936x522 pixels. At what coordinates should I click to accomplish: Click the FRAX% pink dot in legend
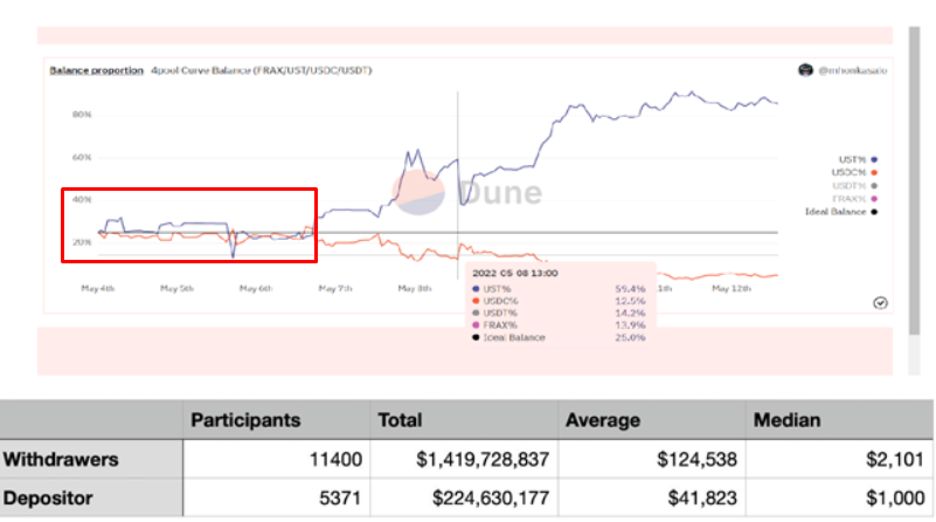point(875,198)
